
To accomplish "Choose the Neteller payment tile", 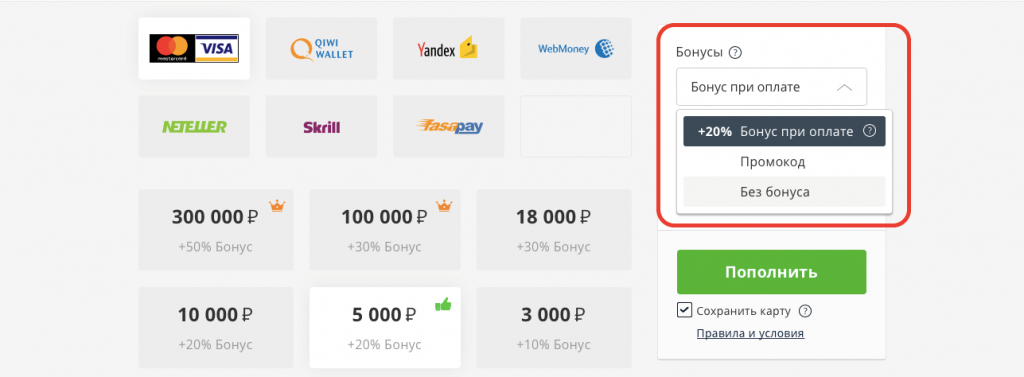I will pos(194,126).
